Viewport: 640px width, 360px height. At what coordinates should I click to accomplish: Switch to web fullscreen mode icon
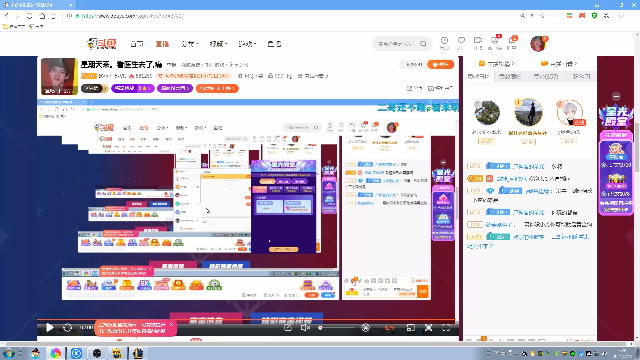coord(428,327)
